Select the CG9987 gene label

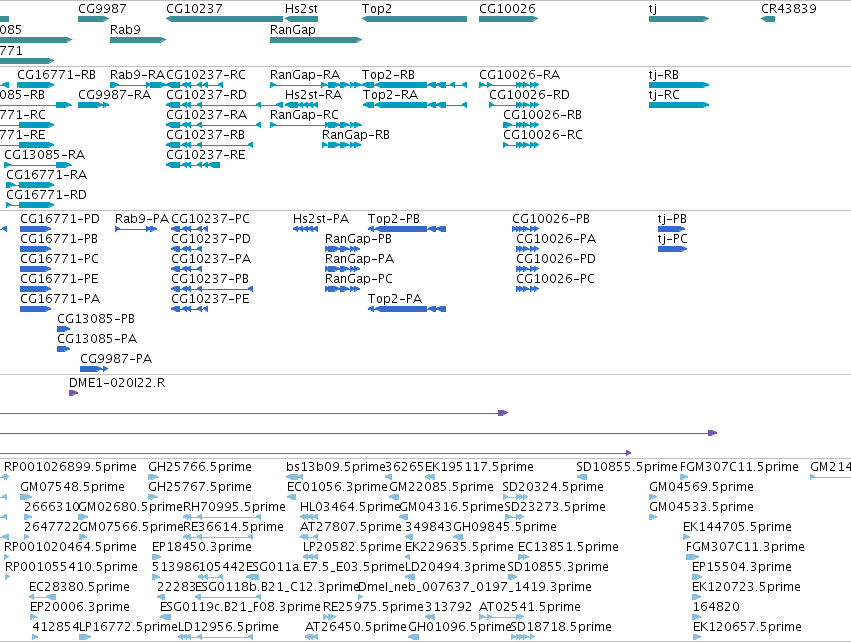[102, 9]
